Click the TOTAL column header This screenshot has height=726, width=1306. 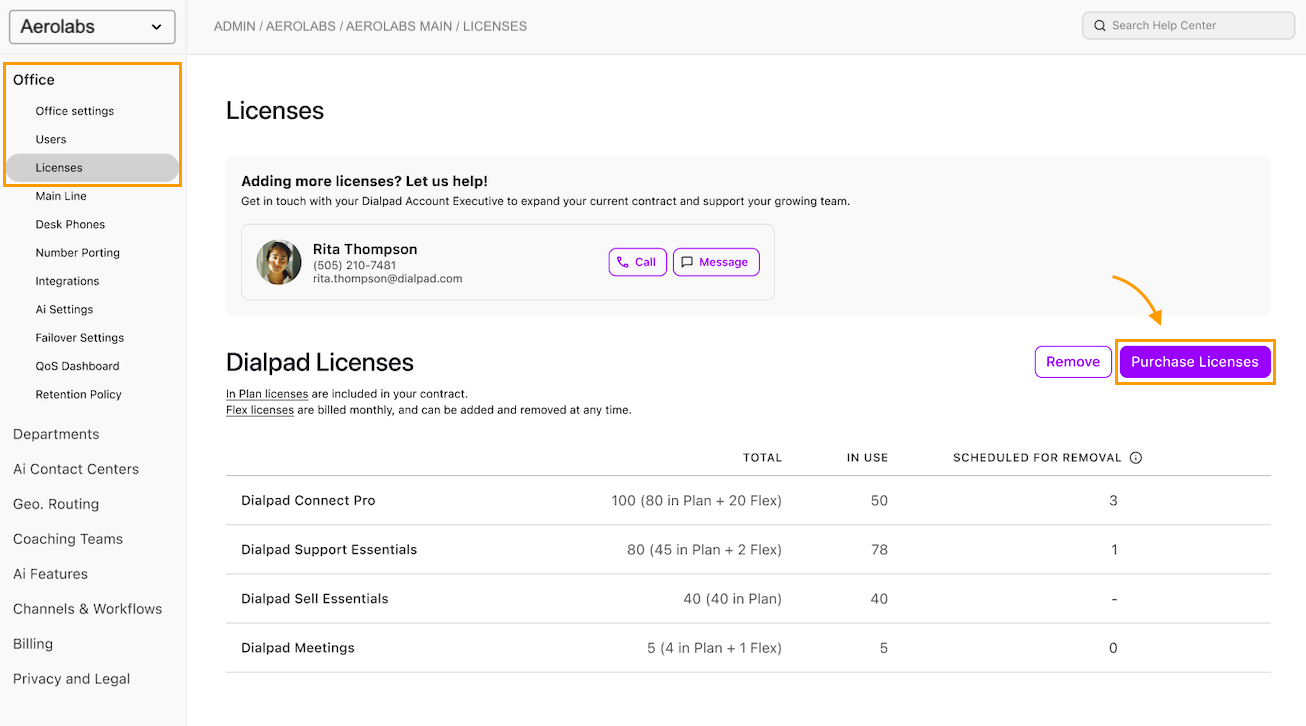(x=762, y=458)
